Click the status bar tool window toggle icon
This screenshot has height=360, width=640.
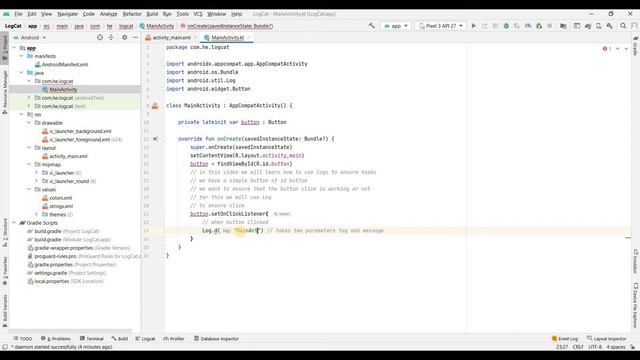pos(5,347)
